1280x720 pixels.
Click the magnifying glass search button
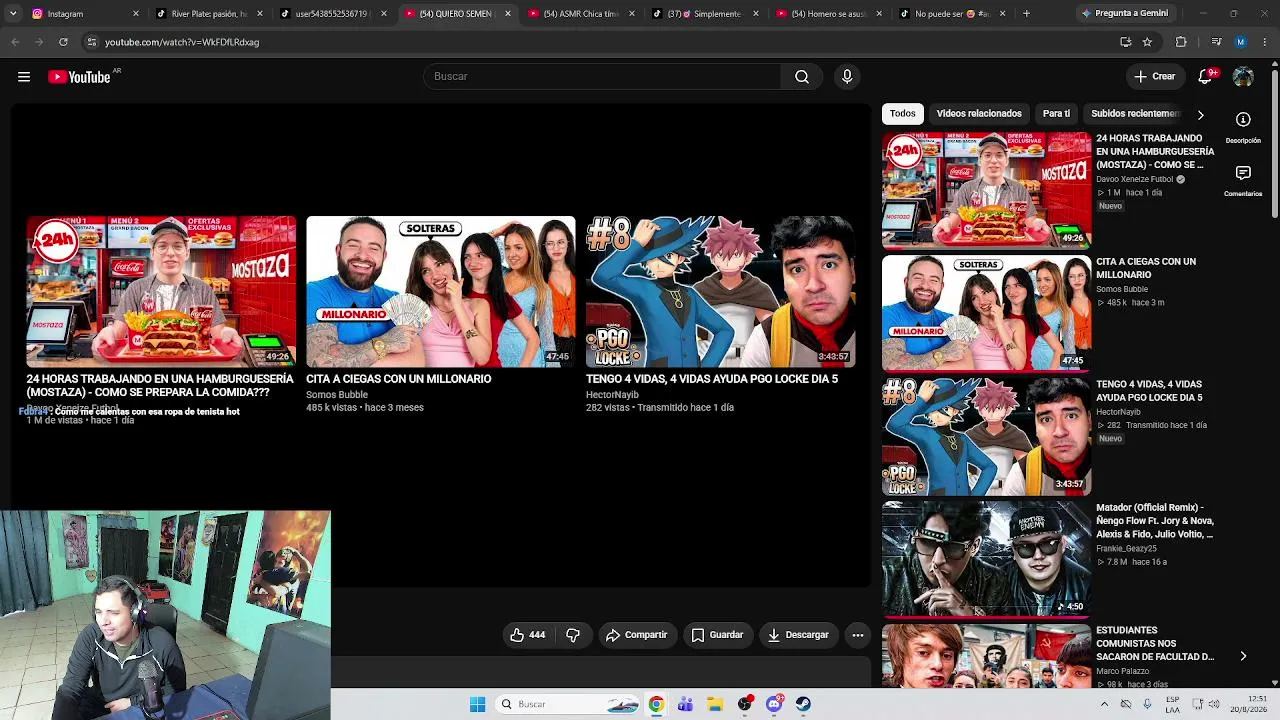click(802, 77)
